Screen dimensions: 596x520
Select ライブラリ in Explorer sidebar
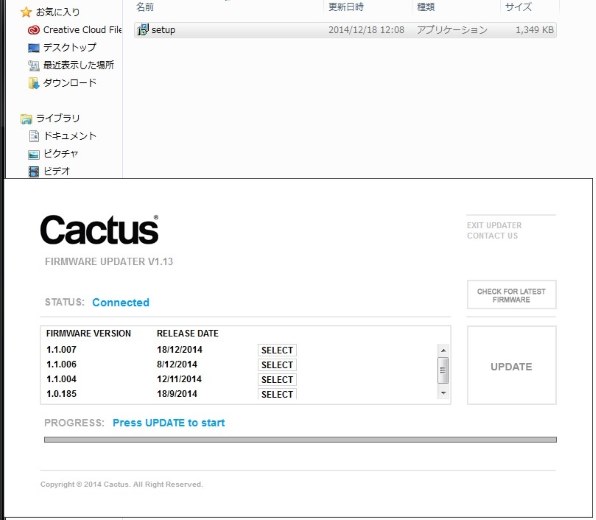click(x=58, y=118)
